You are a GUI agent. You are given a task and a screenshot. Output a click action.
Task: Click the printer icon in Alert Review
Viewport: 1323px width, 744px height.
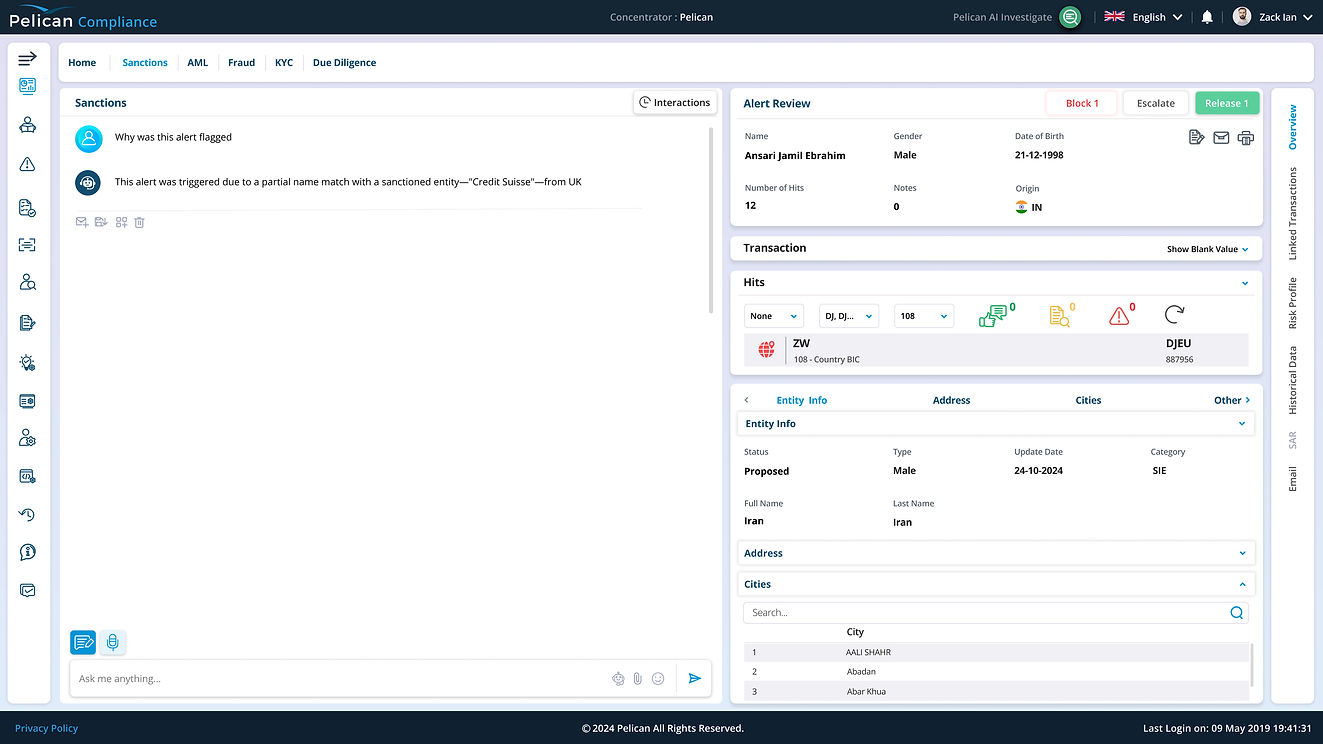[x=1245, y=137]
